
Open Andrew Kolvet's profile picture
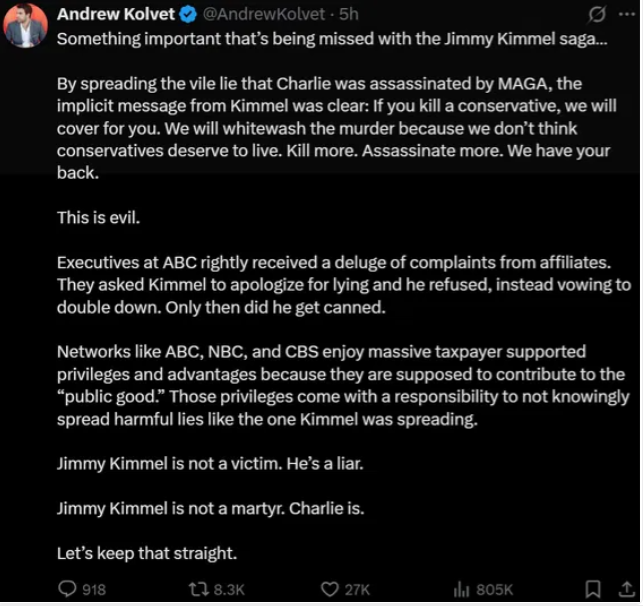(25, 25)
